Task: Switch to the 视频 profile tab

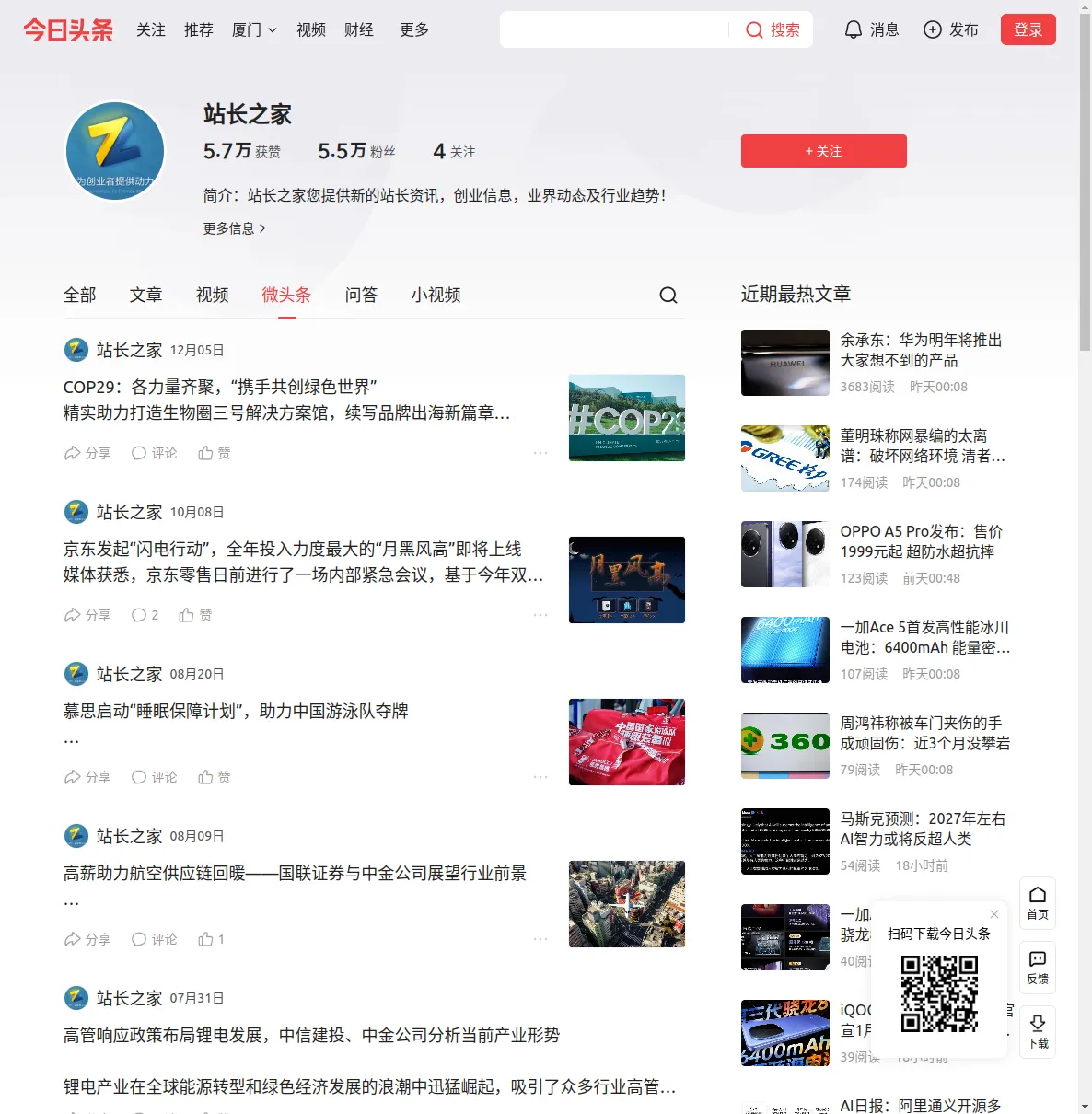Action: point(213,295)
